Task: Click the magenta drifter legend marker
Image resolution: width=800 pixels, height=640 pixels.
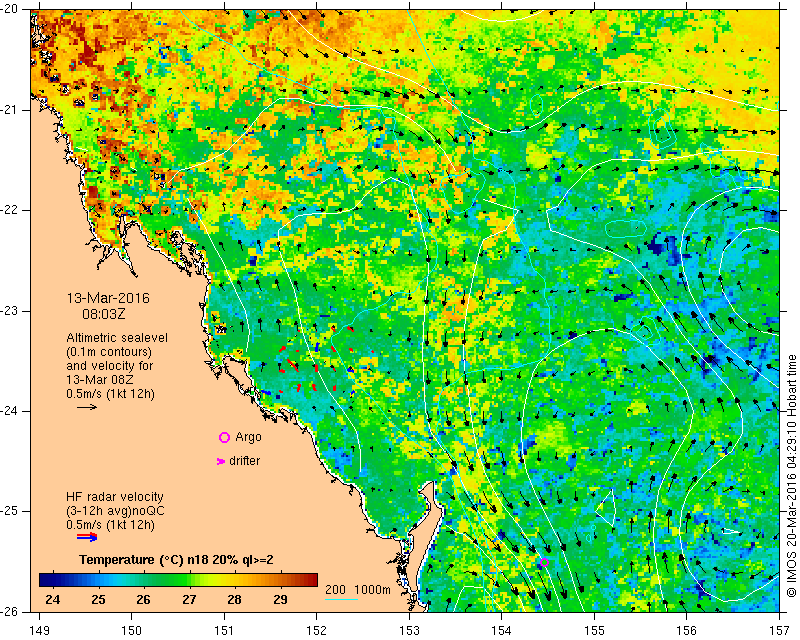Action: (220, 461)
